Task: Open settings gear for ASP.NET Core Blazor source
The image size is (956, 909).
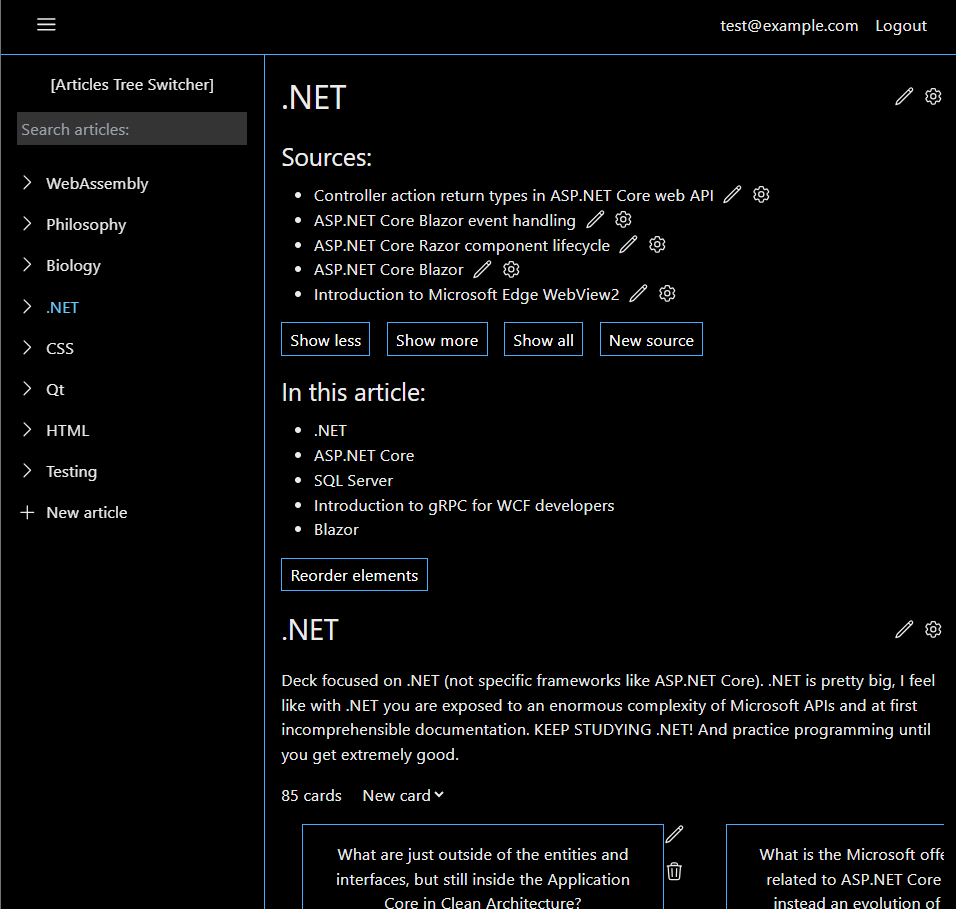Action: (511, 269)
